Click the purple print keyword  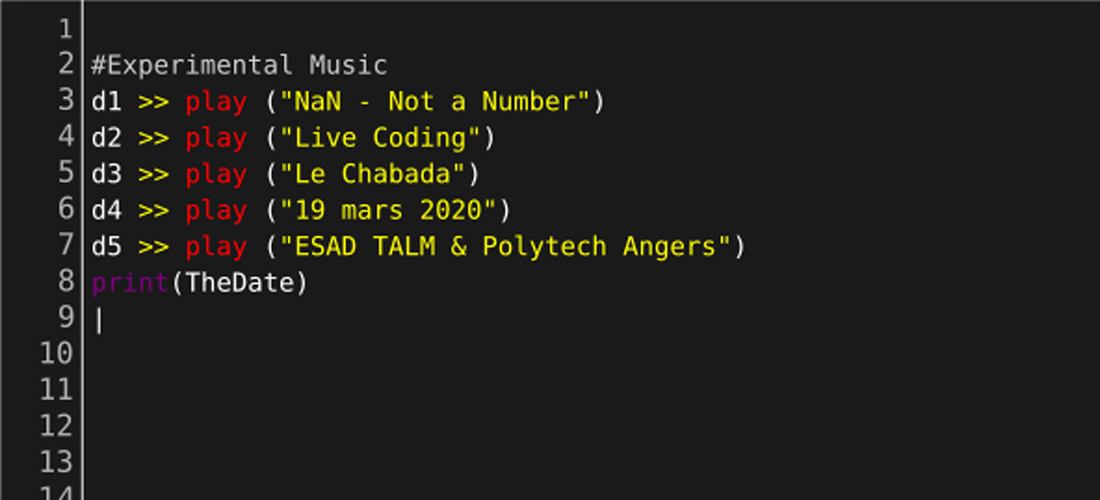[130, 283]
